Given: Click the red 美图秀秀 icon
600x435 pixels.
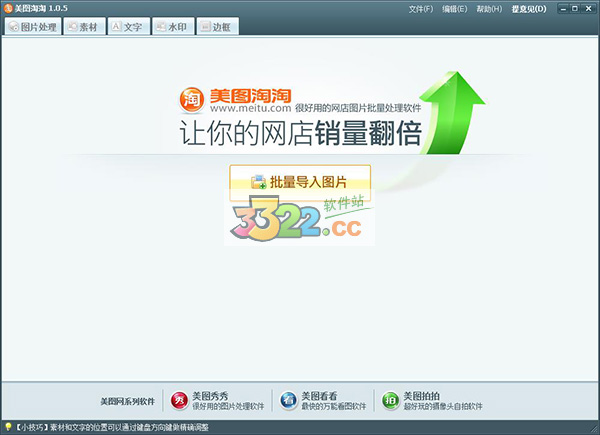Looking at the screenshot, I should (x=179, y=401).
